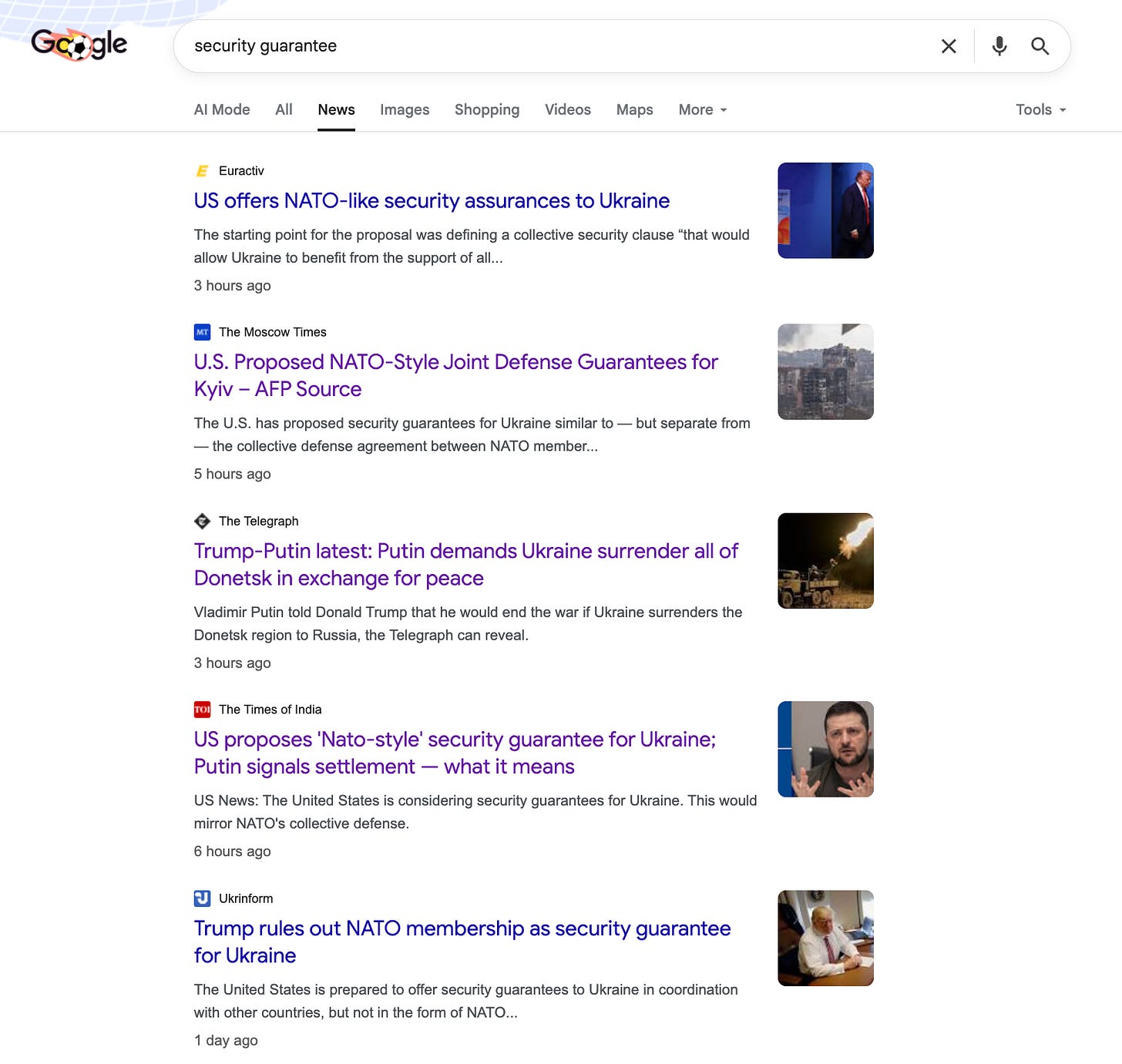
Task: Open the Trump-Putin latest Telegraph headline
Action: 465,564
